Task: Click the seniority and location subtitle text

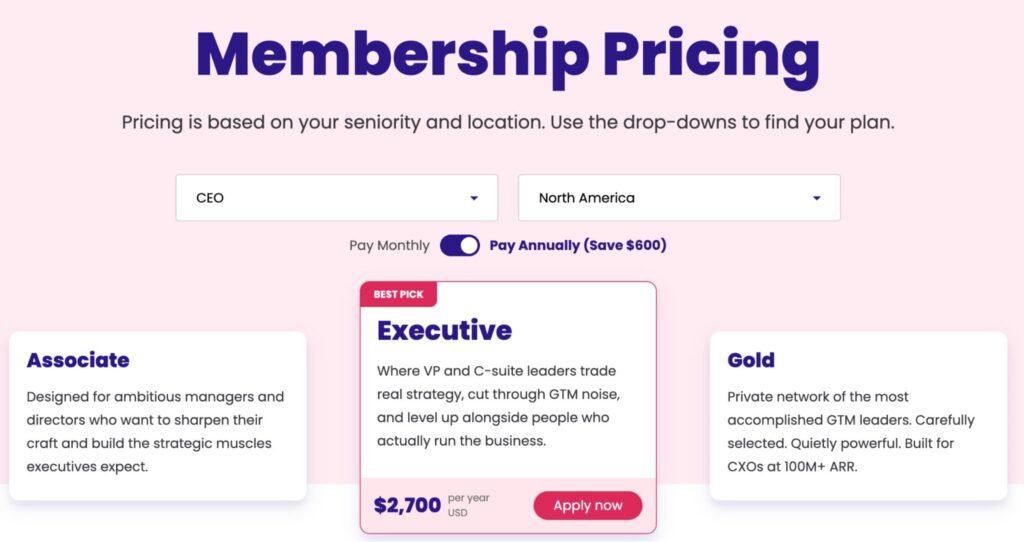Action: point(508,123)
